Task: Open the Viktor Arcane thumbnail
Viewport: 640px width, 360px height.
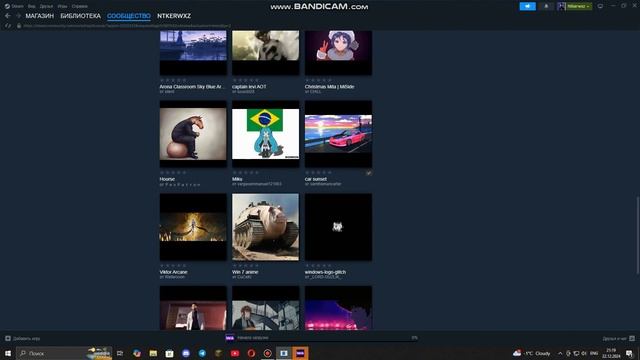Action: click(x=193, y=227)
